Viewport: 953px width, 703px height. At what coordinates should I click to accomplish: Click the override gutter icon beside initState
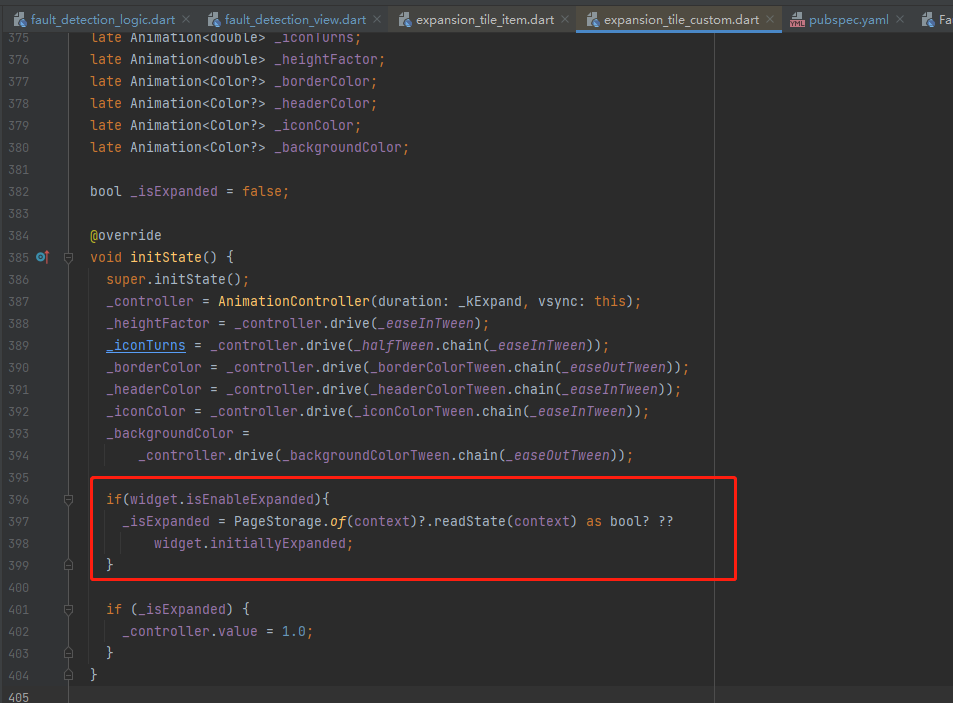(42, 257)
